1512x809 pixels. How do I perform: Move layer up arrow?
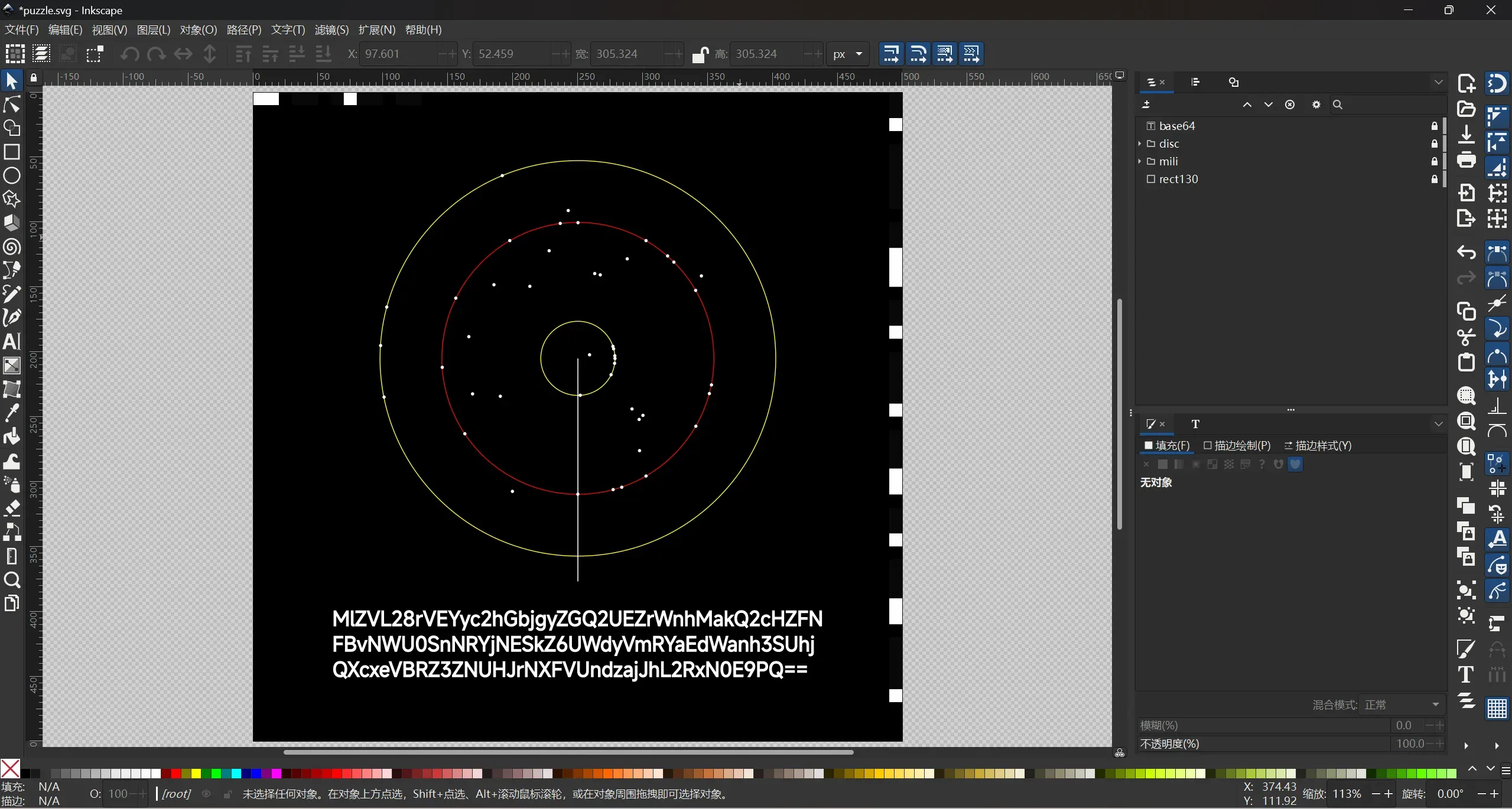pos(1247,105)
